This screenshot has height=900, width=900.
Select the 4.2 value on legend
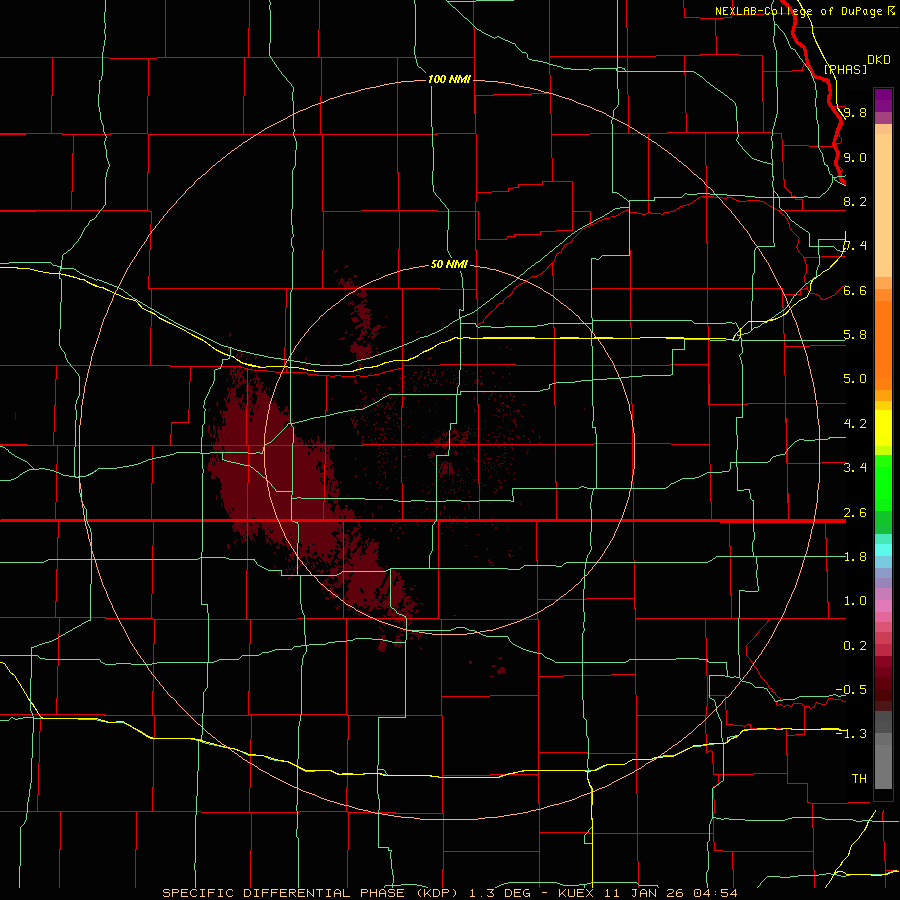[x=855, y=424]
